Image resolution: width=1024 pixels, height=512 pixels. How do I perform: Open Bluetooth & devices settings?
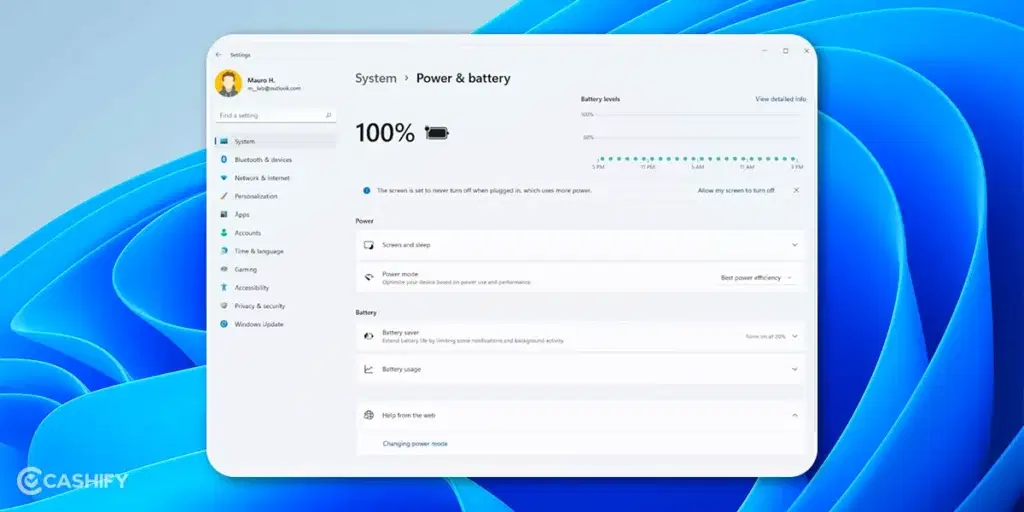pyautogui.click(x=276, y=159)
